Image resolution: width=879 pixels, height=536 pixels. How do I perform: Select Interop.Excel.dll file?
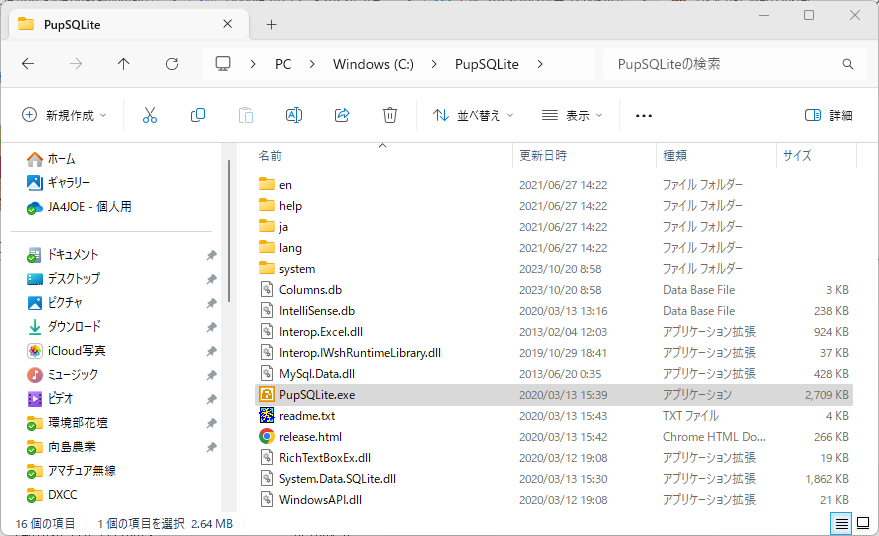pos(554,332)
